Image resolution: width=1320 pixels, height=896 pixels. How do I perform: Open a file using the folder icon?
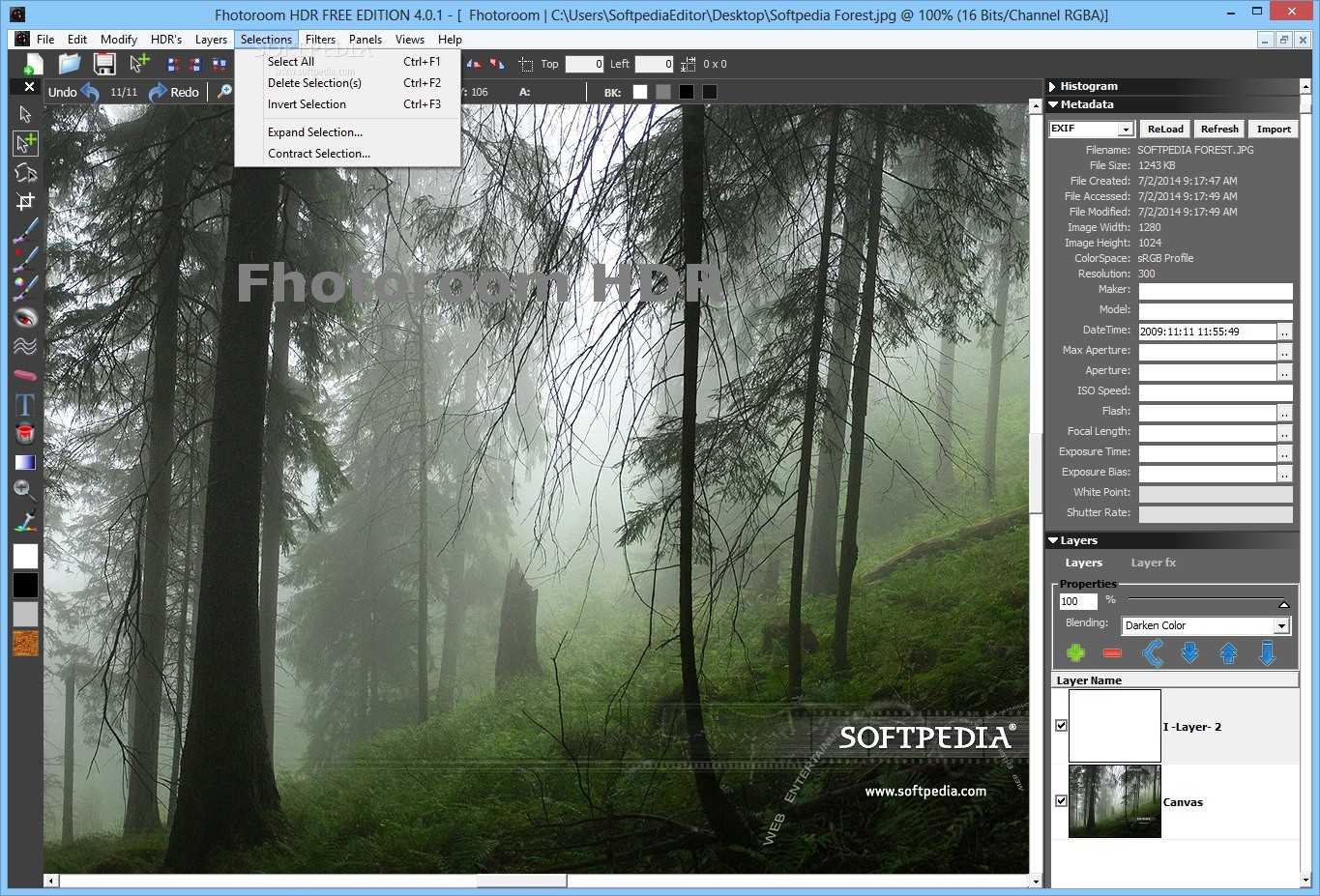pyautogui.click(x=69, y=64)
